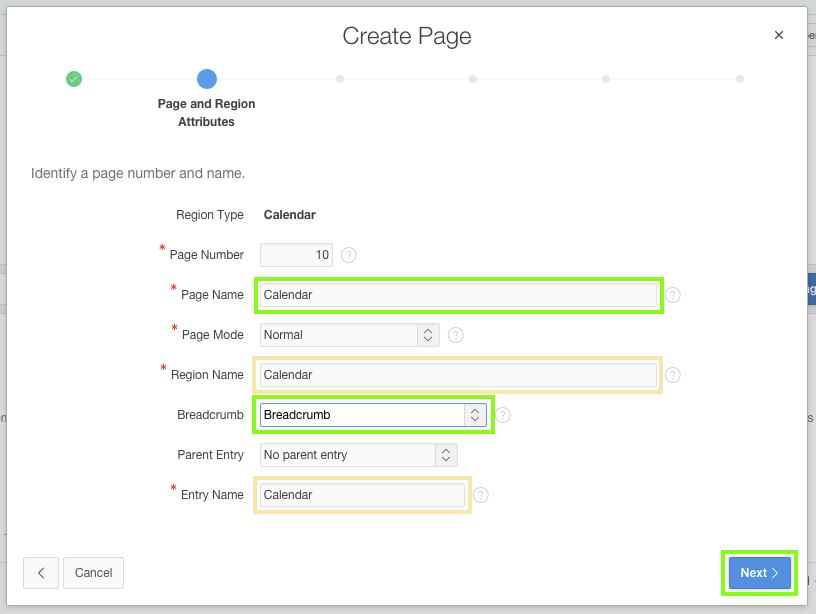Screen dimensions: 816x614
Task: Open help for Page Mode field
Action: point(456,335)
